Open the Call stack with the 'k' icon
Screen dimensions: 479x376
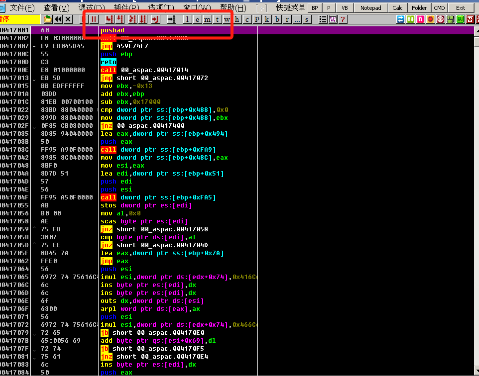click(x=267, y=19)
